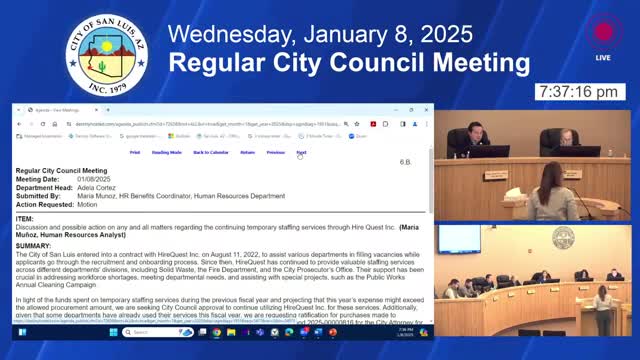Open the Microsoft-logo bookmark
The image size is (640, 360).
[x=179, y=136]
